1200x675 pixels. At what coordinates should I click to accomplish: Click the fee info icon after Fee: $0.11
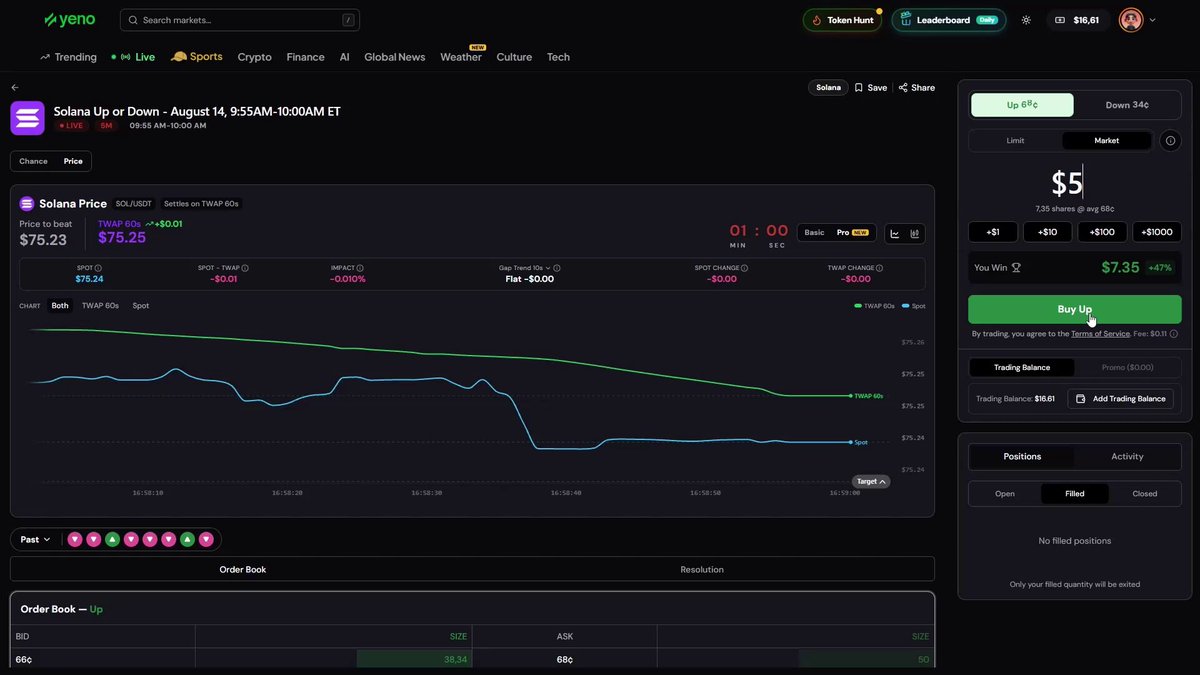tap(1173, 334)
